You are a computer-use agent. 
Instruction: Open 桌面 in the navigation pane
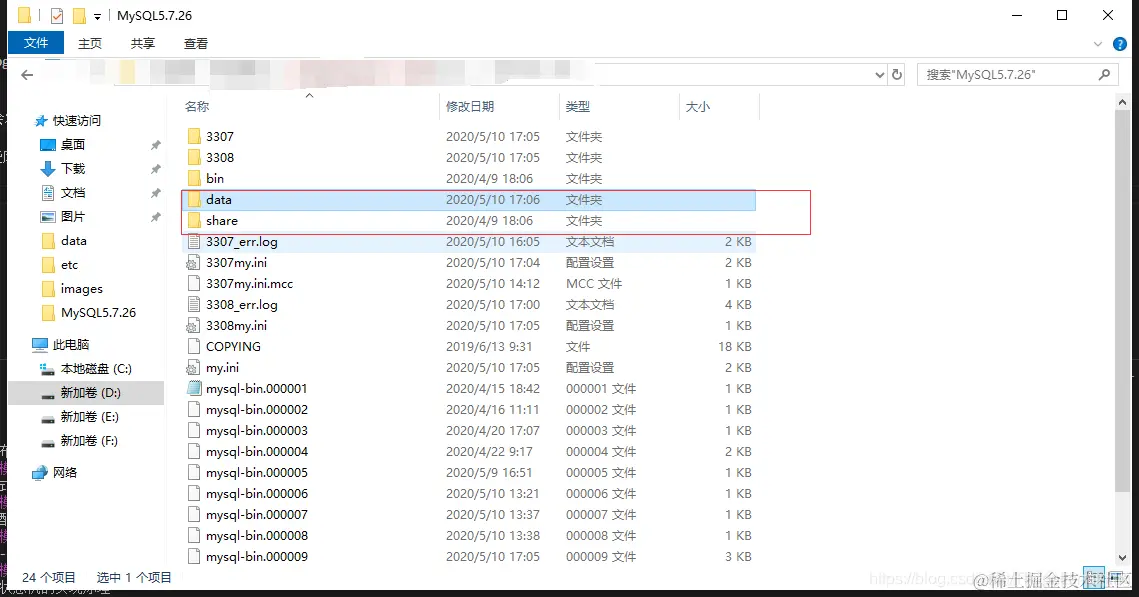[73, 145]
